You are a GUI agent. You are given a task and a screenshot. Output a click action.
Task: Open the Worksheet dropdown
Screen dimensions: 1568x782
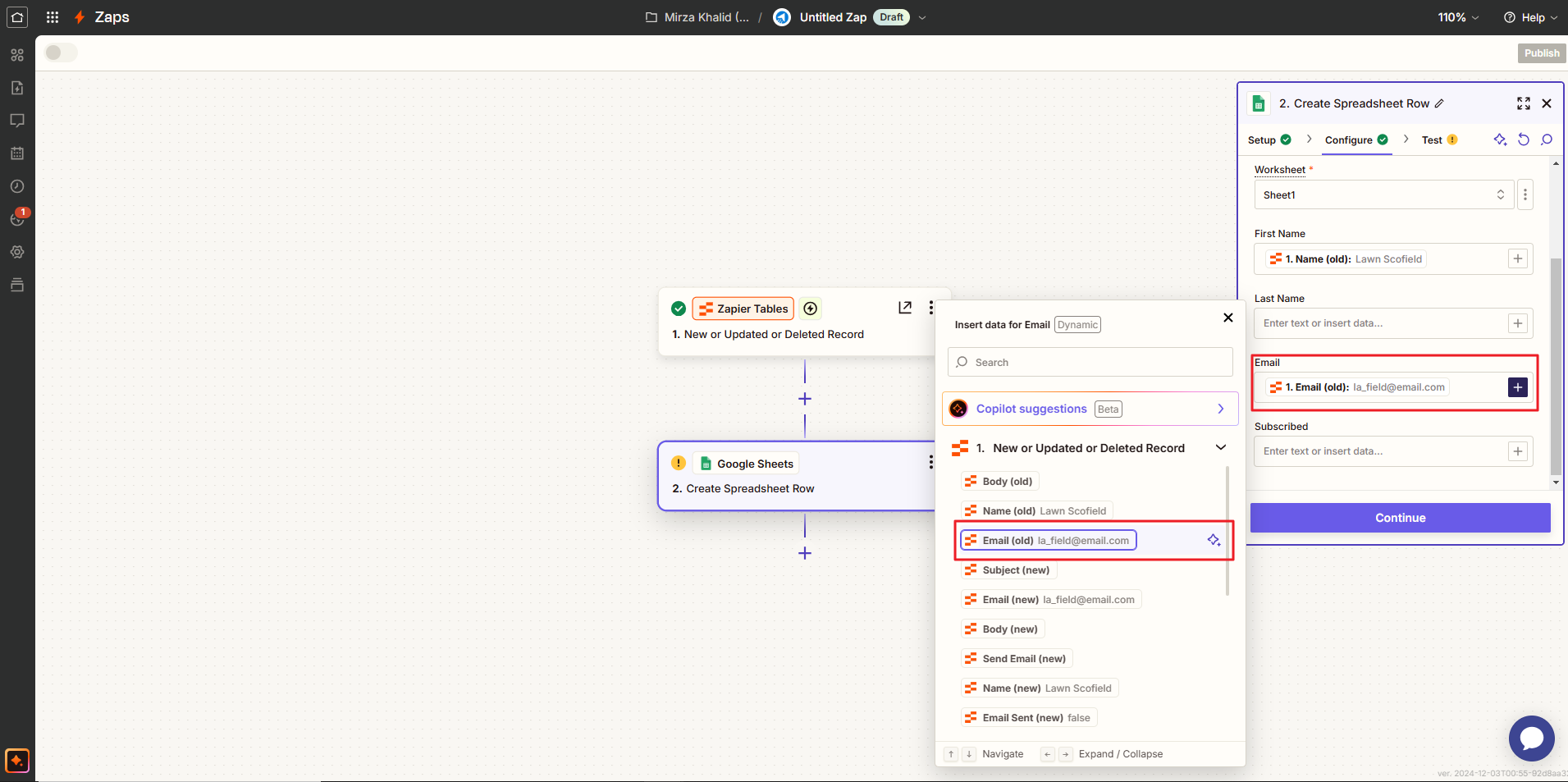tap(1383, 195)
